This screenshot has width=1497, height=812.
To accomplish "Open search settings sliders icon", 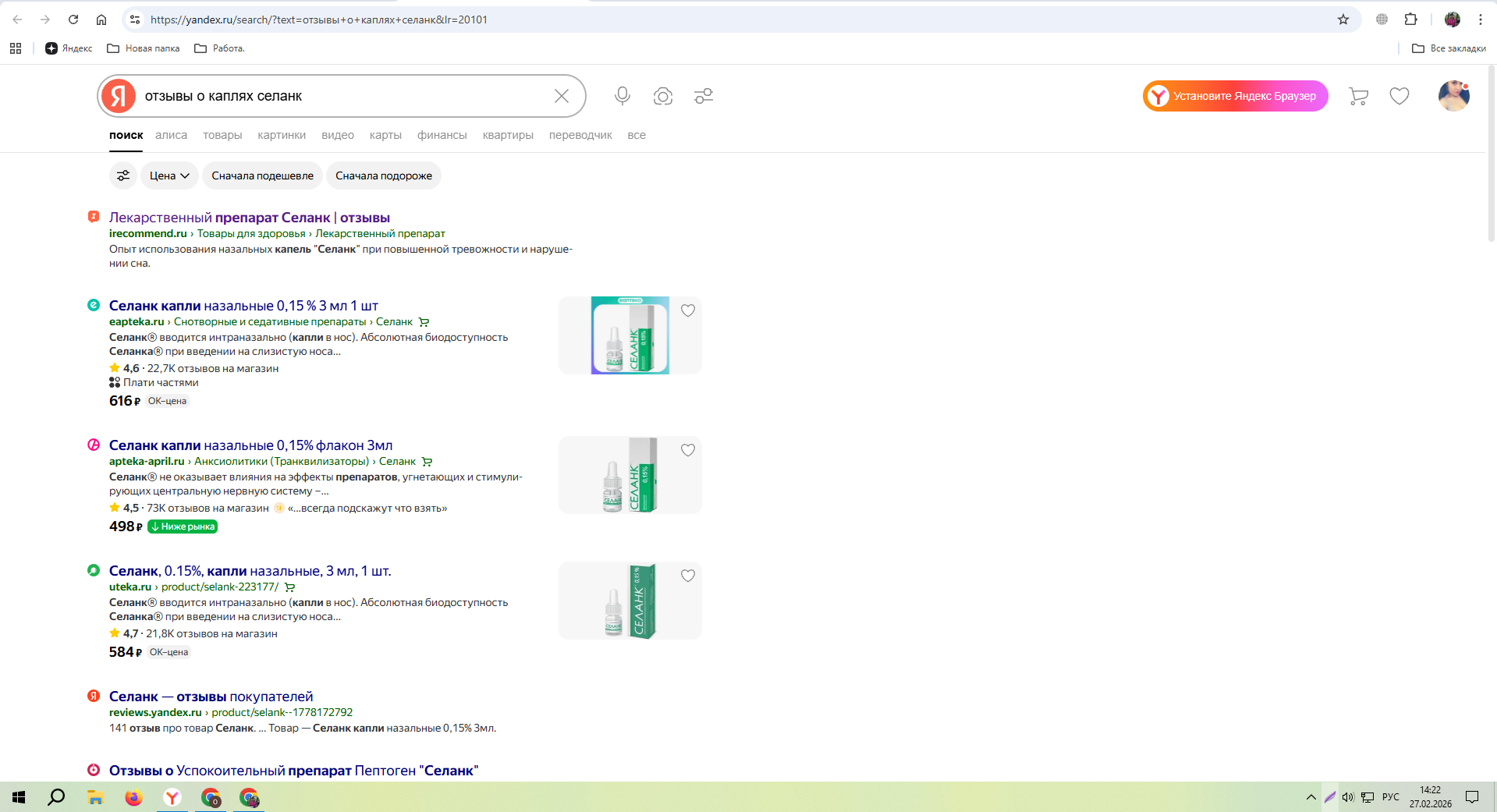I will click(x=704, y=96).
